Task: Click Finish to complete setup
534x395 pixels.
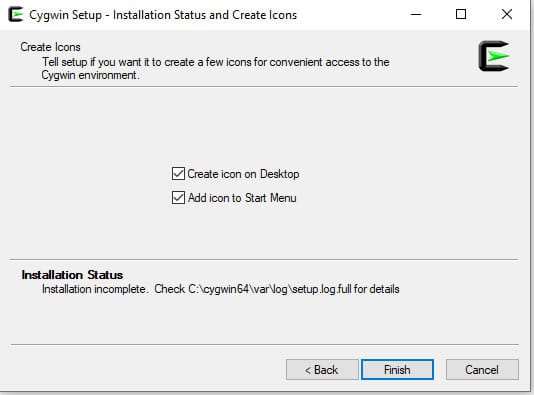Action: [397, 369]
